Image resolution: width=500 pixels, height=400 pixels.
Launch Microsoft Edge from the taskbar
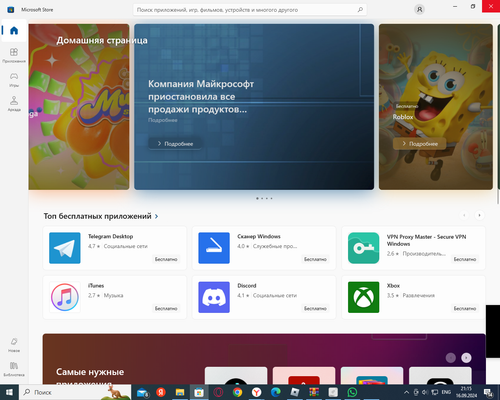click(276, 392)
